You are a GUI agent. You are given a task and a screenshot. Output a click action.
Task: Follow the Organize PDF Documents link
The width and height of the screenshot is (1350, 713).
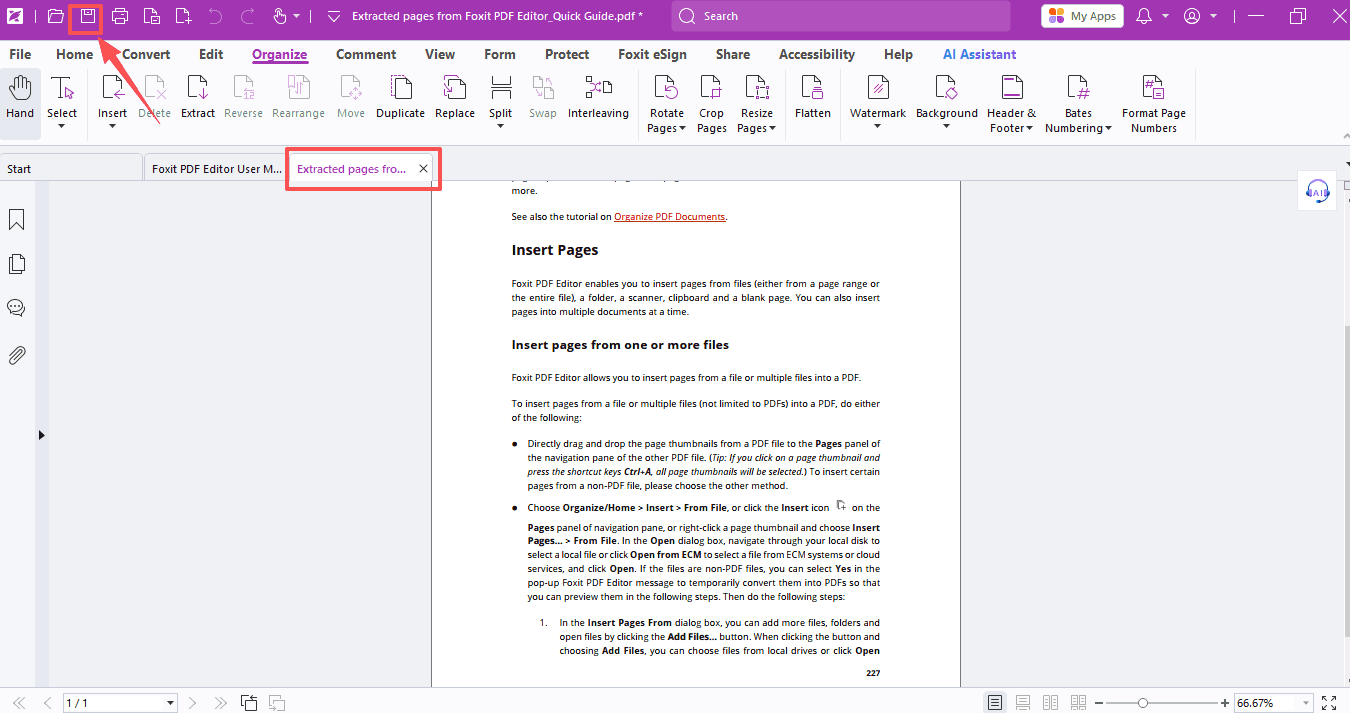(669, 216)
